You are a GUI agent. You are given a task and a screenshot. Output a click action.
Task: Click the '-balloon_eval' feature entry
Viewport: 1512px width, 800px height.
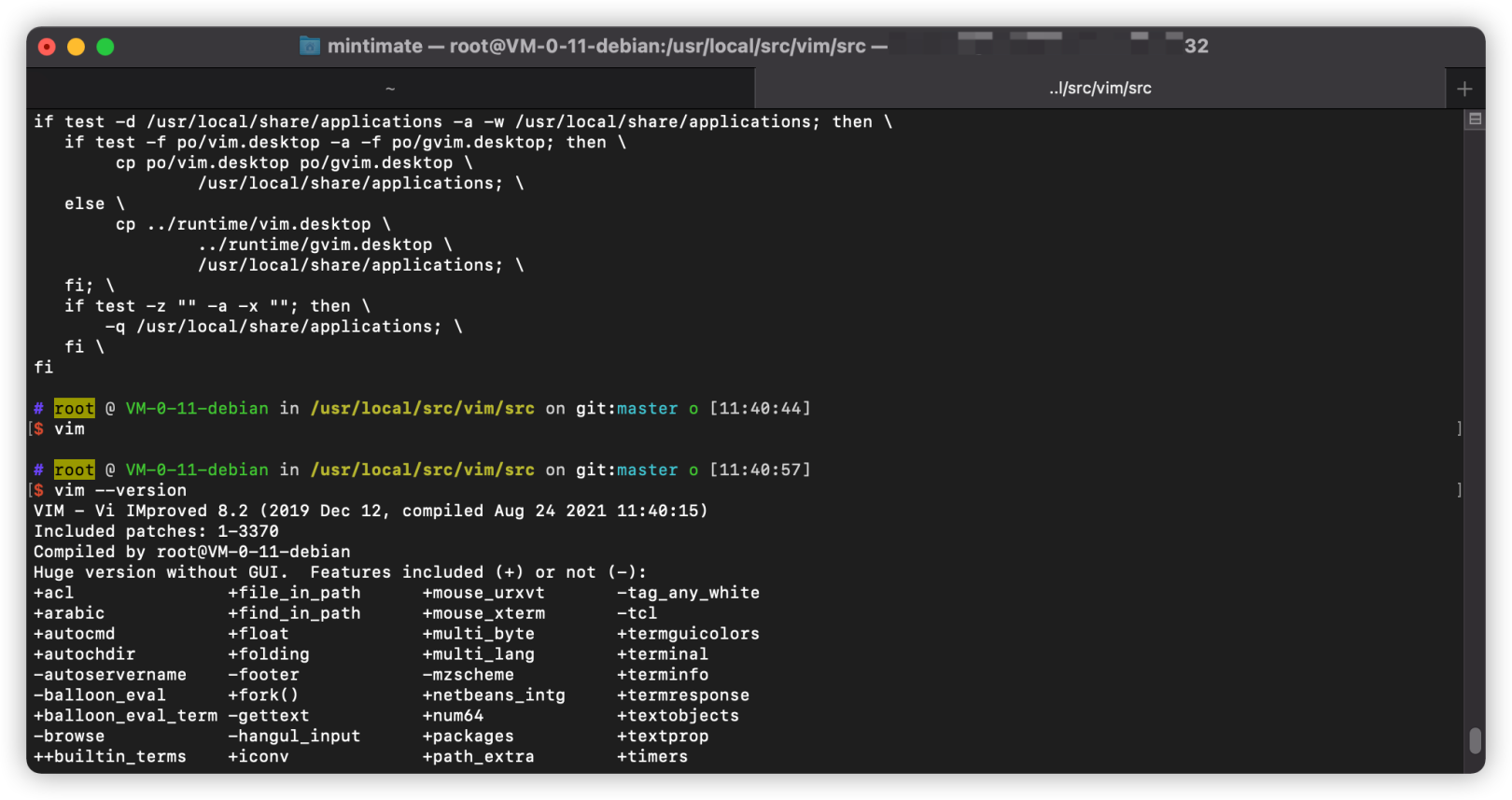point(100,695)
